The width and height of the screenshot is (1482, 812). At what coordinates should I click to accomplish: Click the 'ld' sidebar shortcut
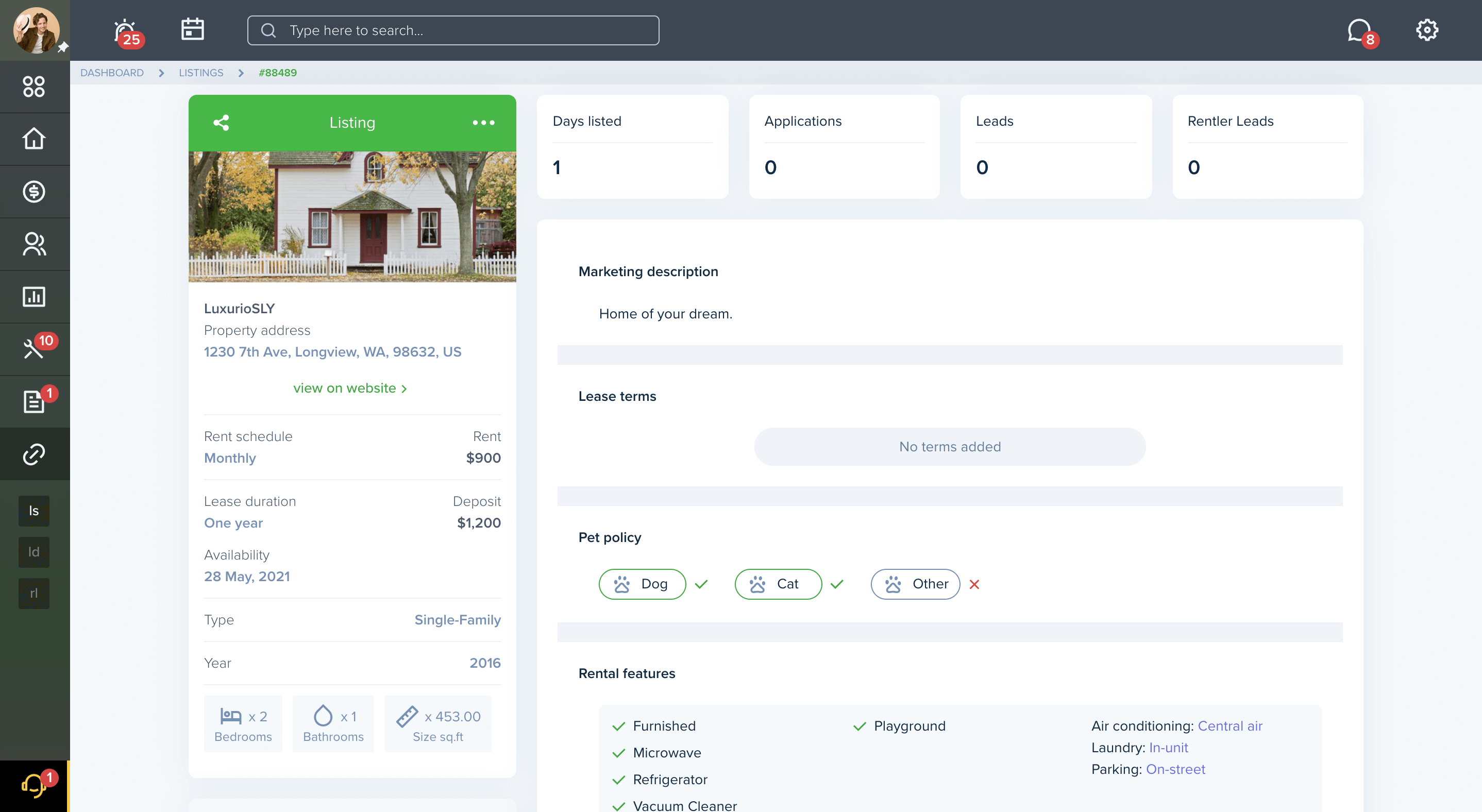(34, 552)
